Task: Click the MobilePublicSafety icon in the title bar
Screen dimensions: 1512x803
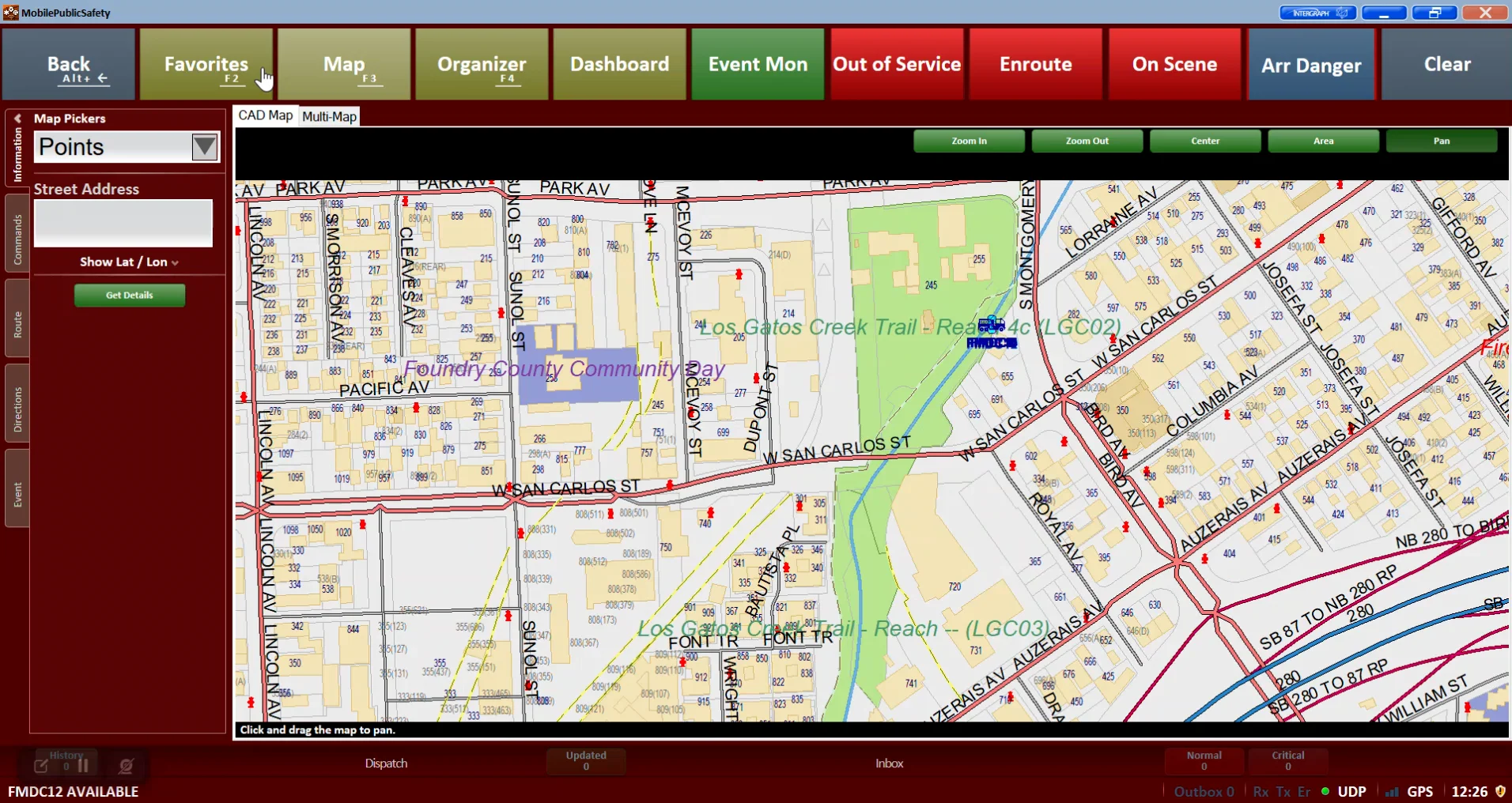Action: click(x=10, y=12)
